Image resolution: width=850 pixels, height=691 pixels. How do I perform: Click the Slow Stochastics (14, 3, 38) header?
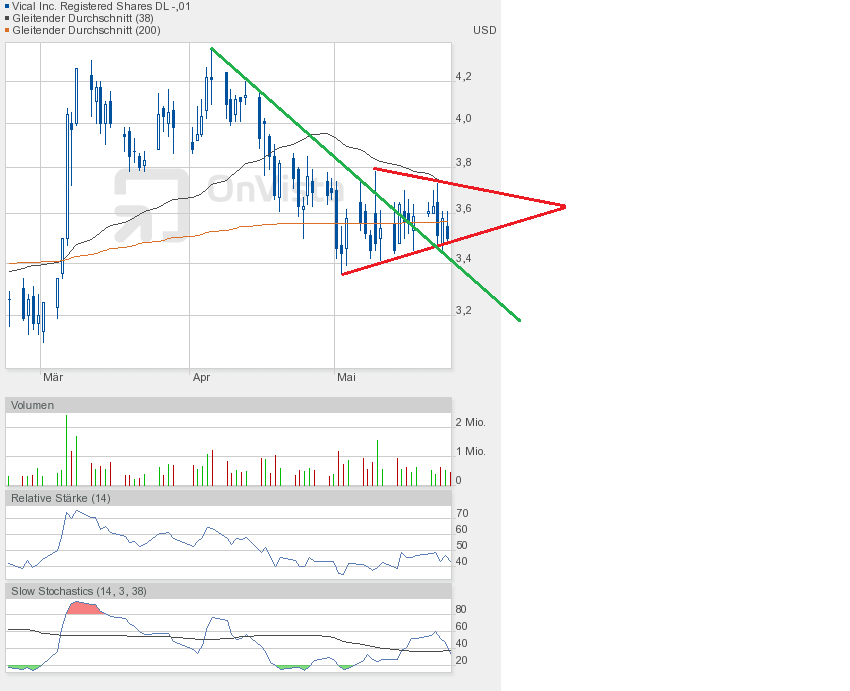(x=228, y=591)
